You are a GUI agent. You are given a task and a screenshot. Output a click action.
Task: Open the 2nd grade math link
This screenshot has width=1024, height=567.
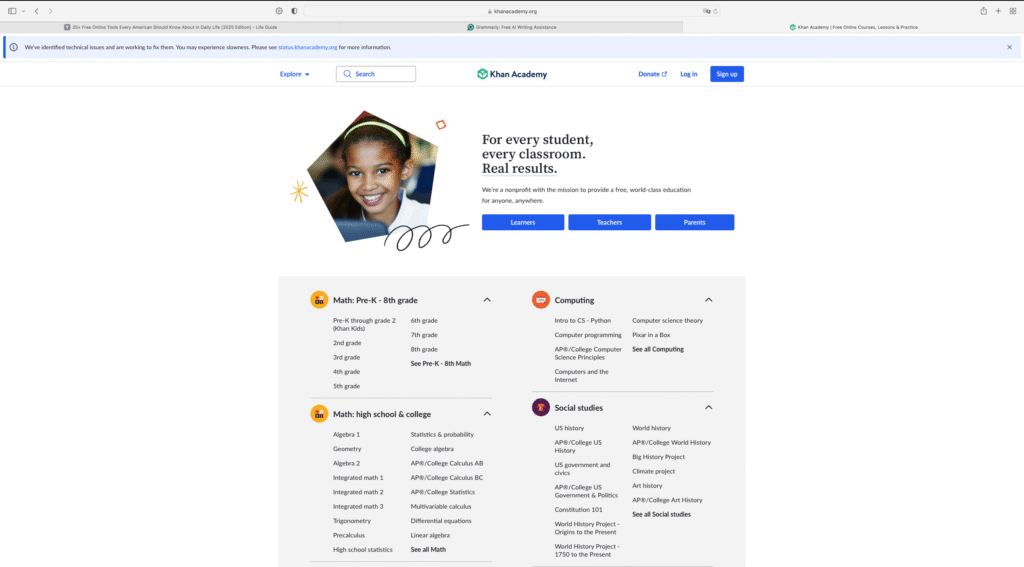pyautogui.click(x=347, y=343)
